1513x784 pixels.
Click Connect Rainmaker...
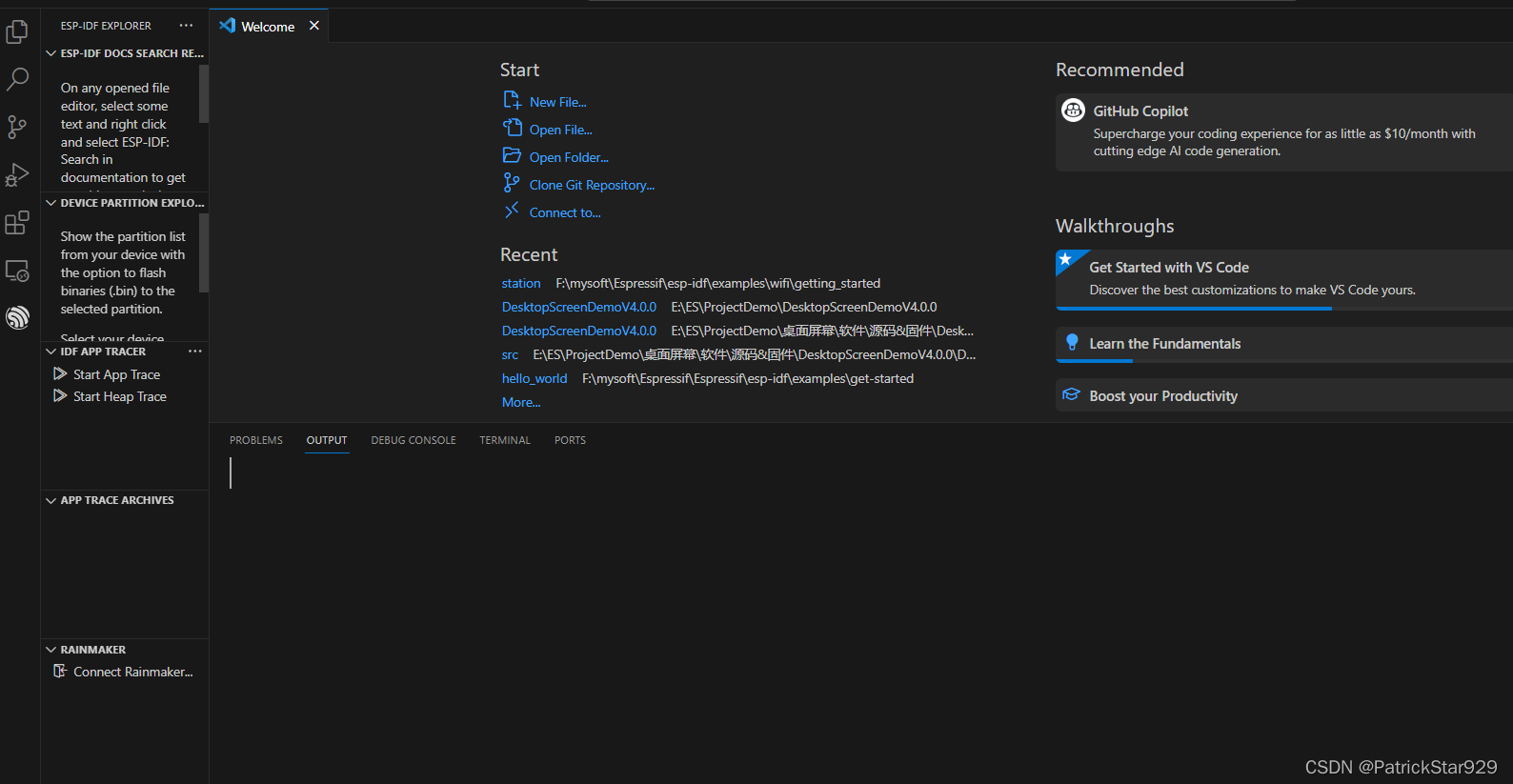tap(133, 672)
